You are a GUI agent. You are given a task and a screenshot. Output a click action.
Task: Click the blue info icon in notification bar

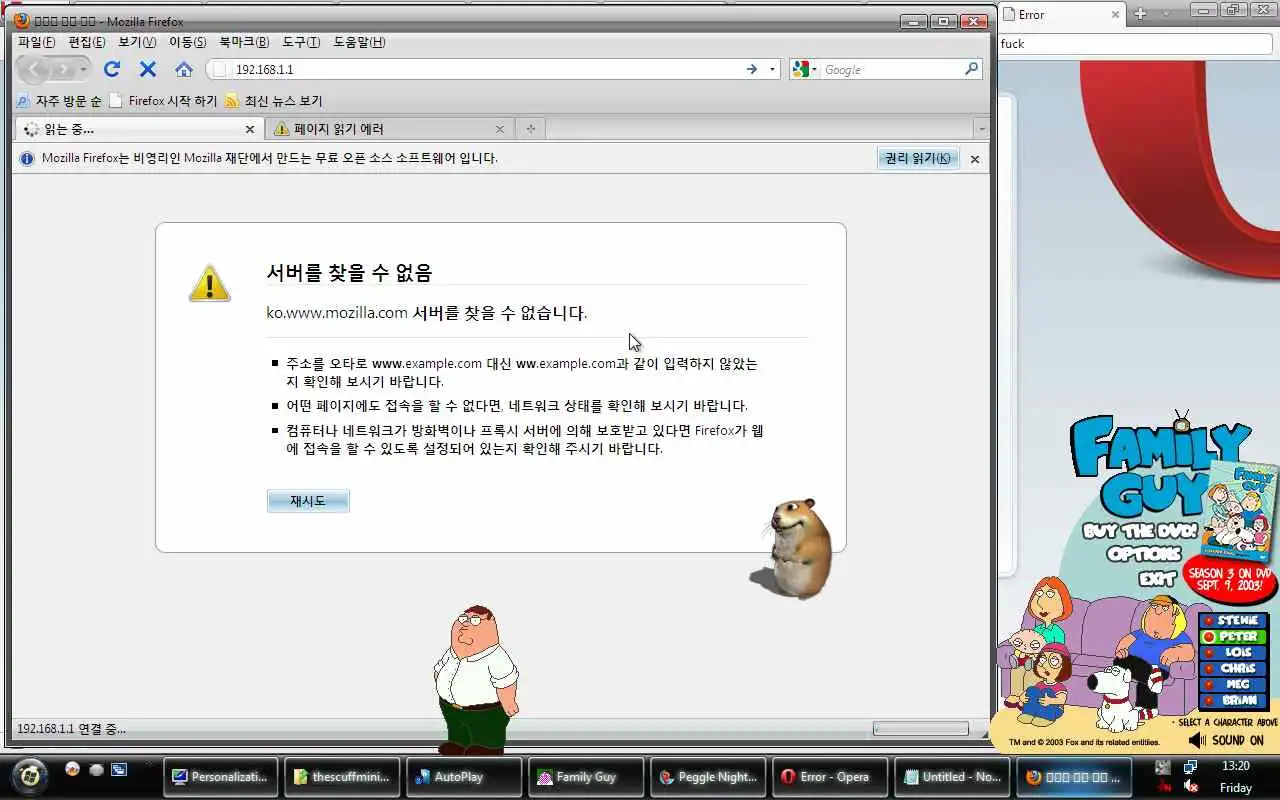pos(27,158)
